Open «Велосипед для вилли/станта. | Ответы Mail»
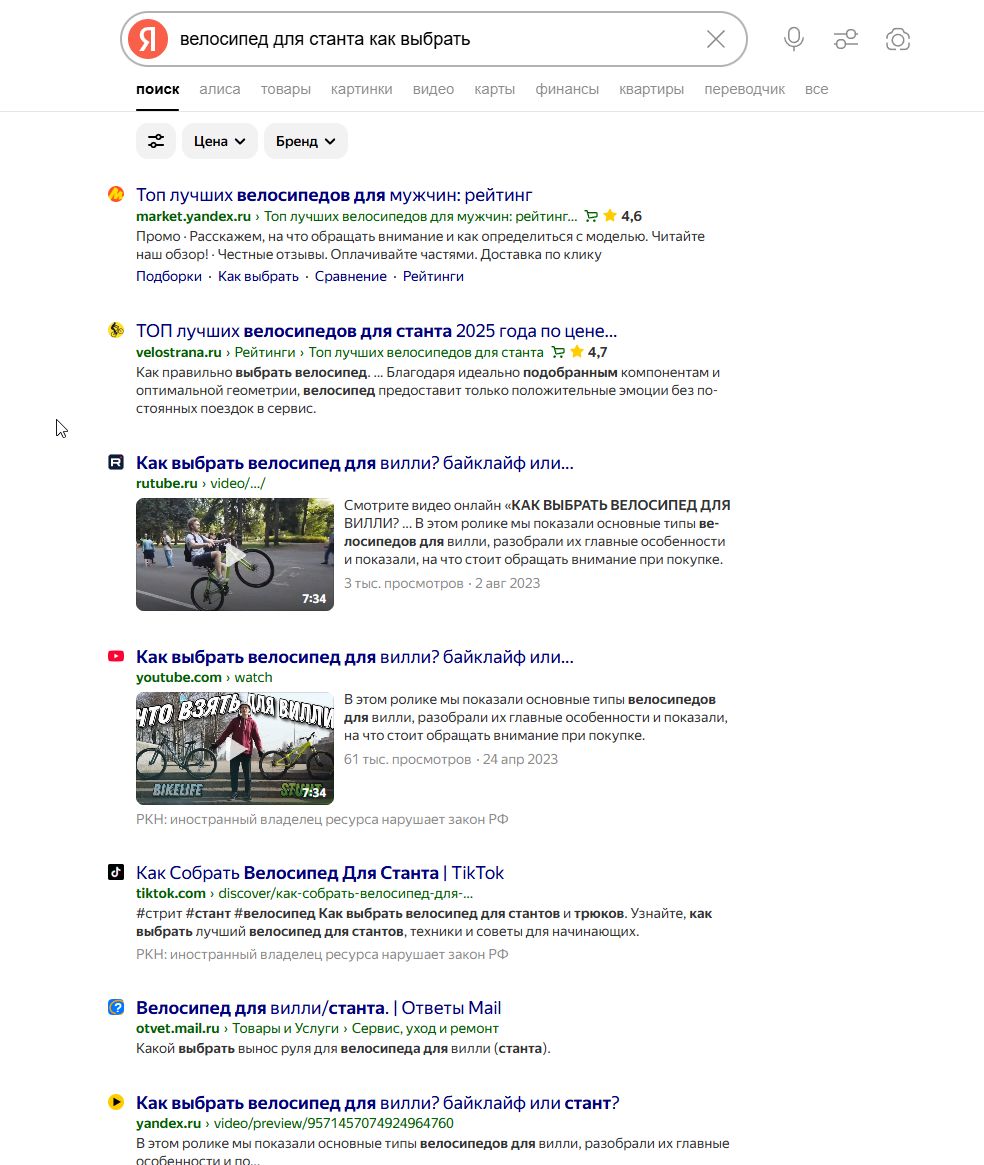This screenshot has height=1165, width=984. 318,1007
